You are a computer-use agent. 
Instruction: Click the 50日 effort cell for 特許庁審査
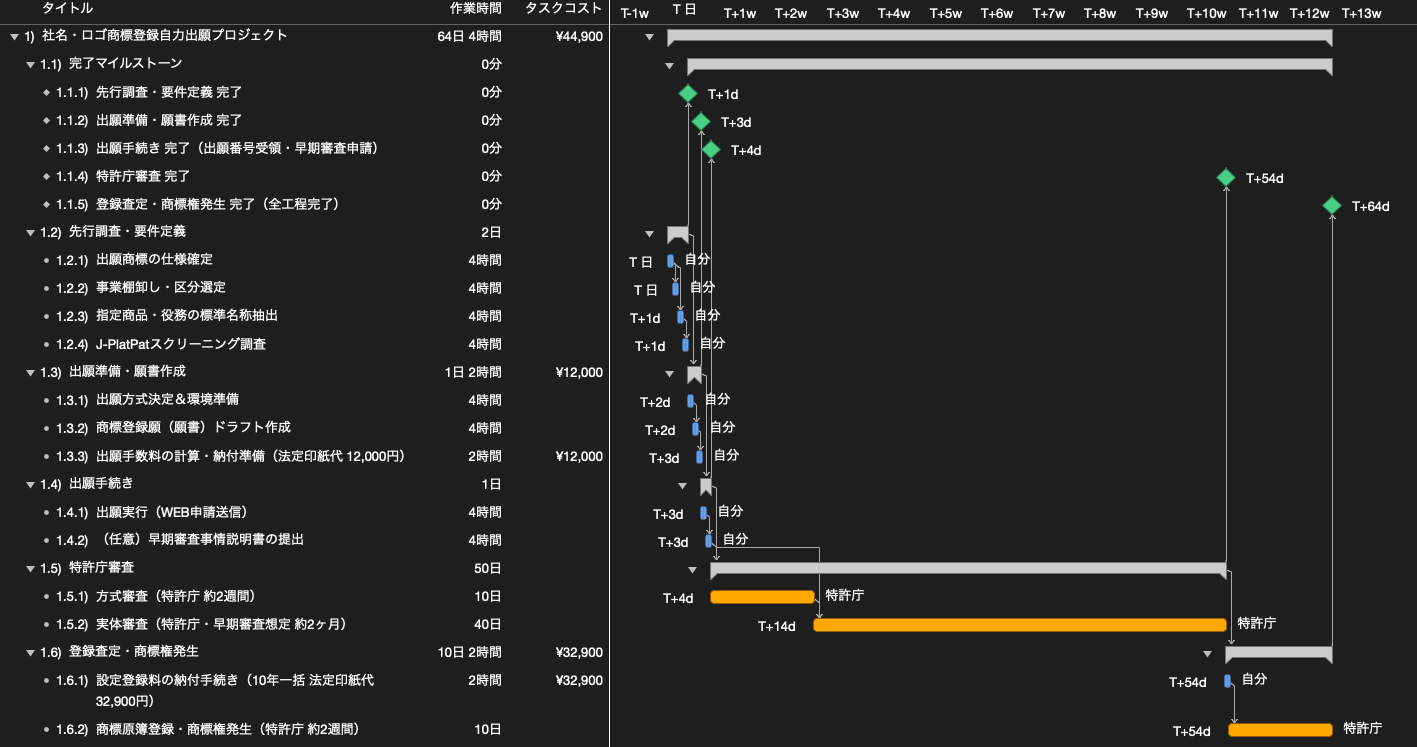tap(488, 569)
